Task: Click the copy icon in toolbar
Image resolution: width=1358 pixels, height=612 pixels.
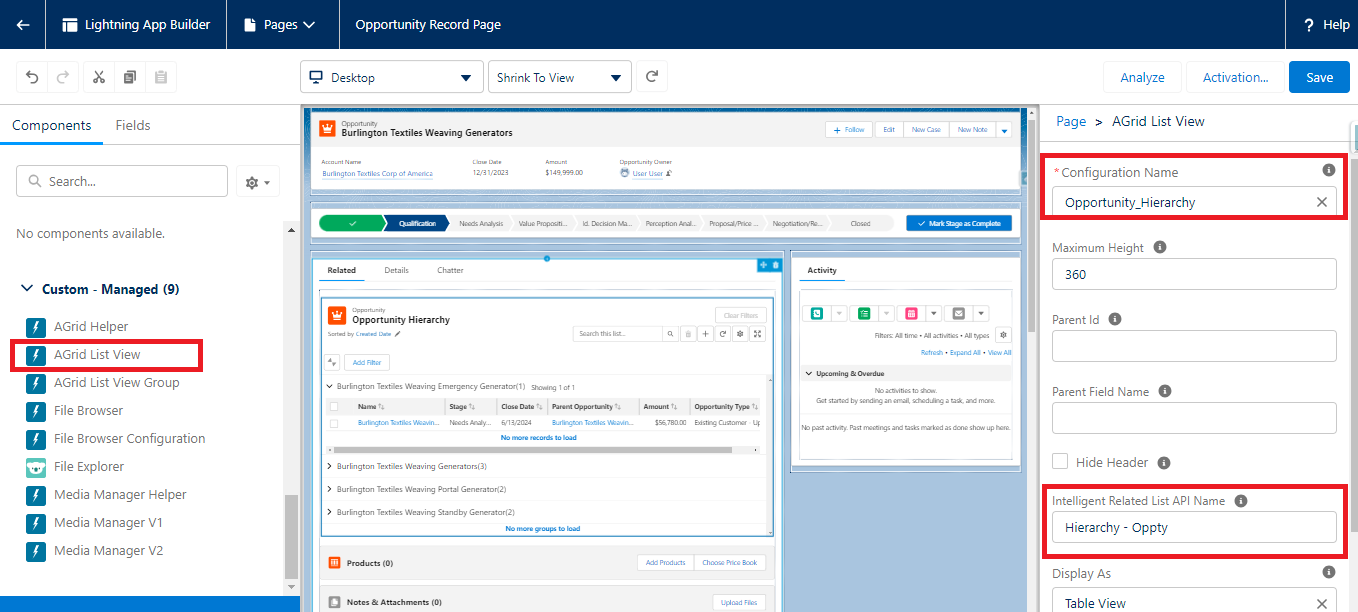Action: pos(130,77)
